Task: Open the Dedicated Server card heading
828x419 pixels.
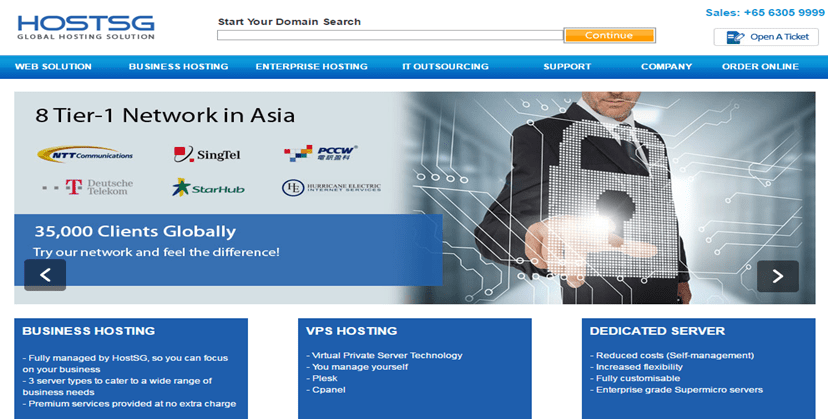Action: [657, 331]
